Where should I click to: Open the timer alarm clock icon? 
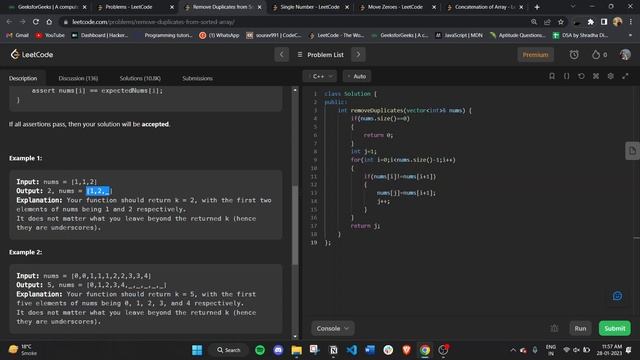(x=574, y=54)
